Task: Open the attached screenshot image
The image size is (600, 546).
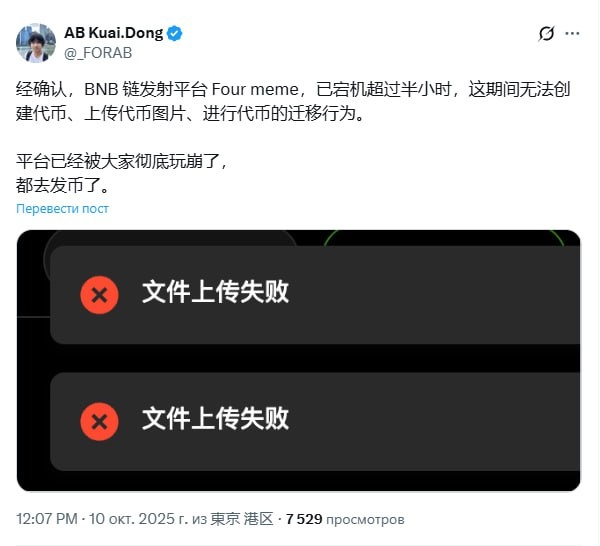Action: (x=298, y=360)
